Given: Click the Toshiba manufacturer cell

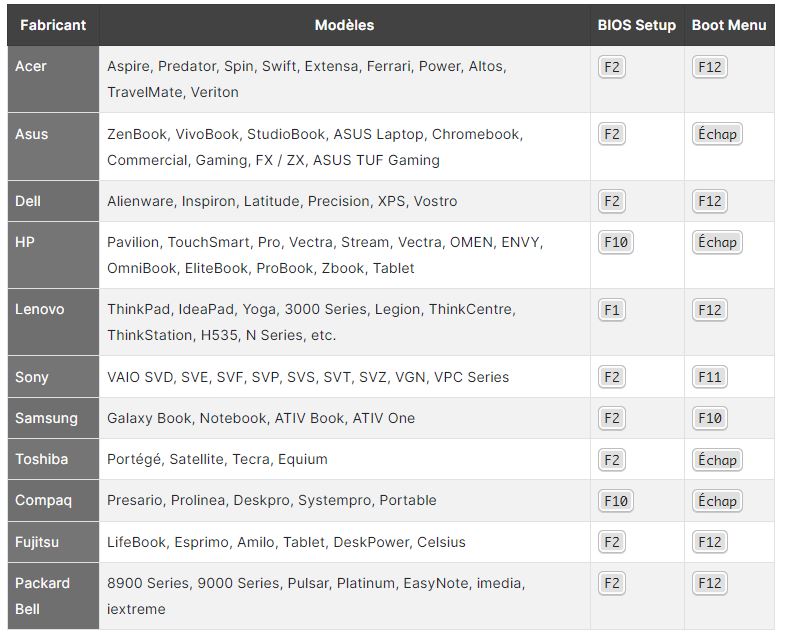Looking at the screenshot, I should [x=42, y=459].
